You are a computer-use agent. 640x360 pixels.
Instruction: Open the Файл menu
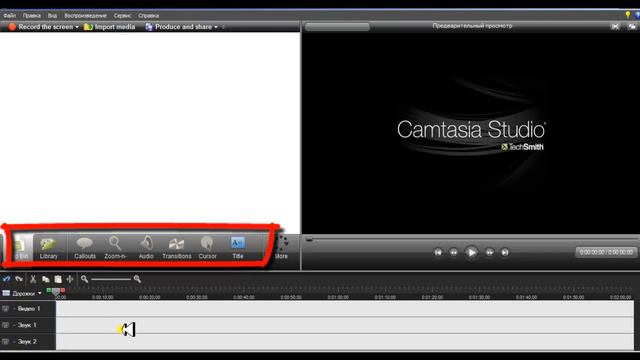pyautogui.click(x=9, y=16)
